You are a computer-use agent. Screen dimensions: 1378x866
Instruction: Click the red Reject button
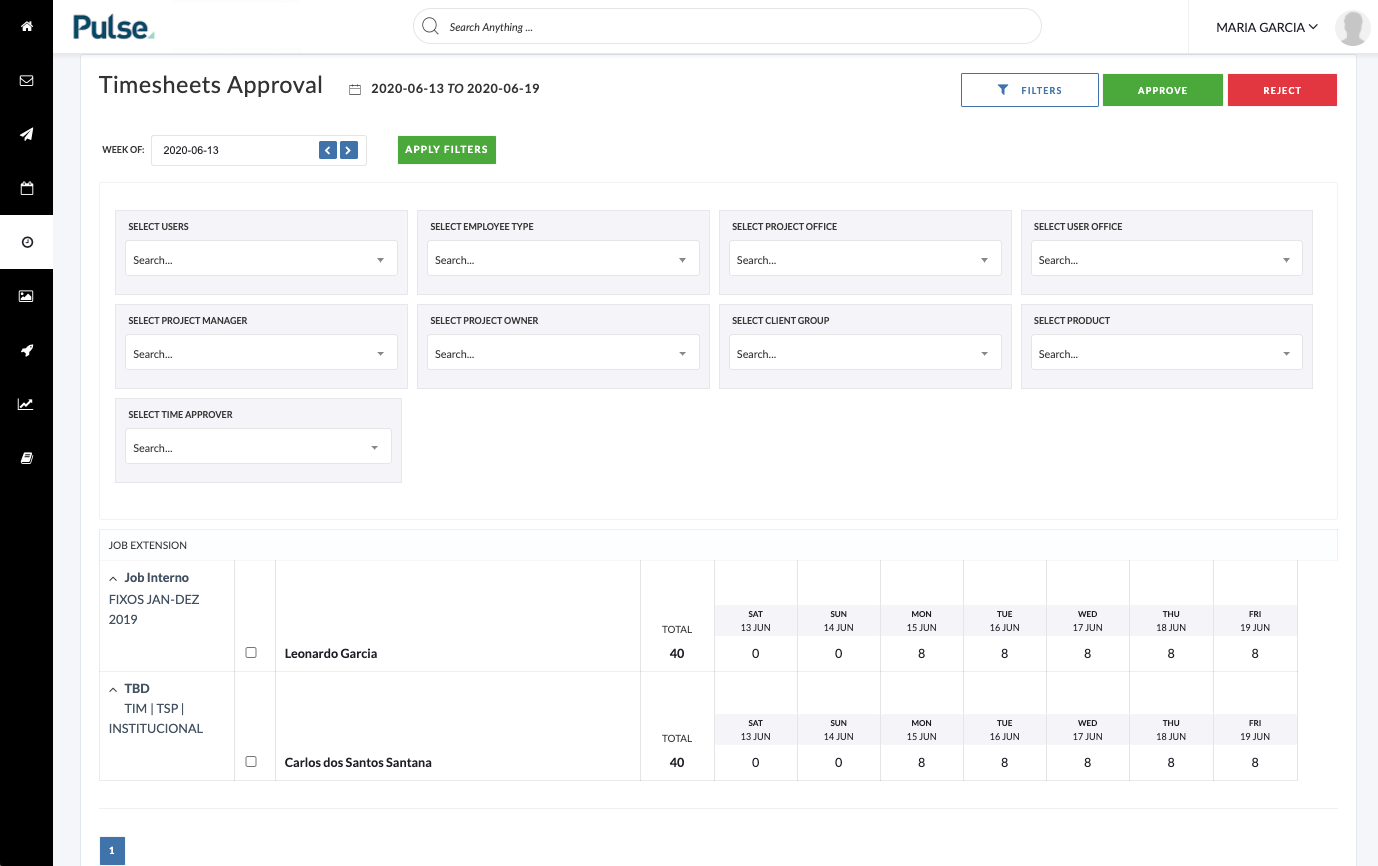[x=1282, y=90]
